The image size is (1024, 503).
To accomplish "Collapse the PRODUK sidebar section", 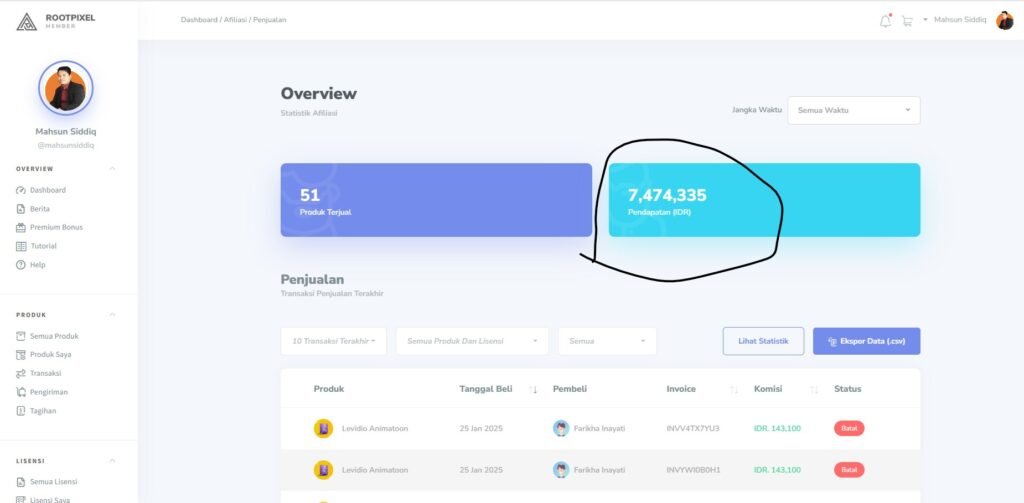I will (x=112, y=315).
